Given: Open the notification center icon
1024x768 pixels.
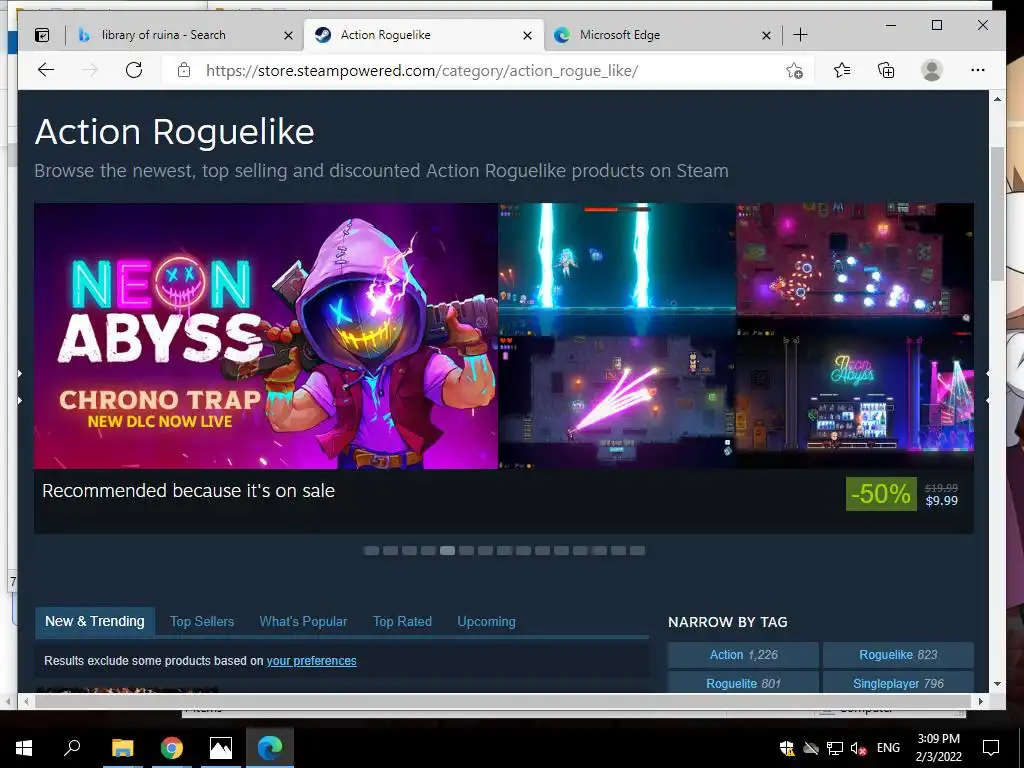Looking at the screenshot, I should coord(991,748).
